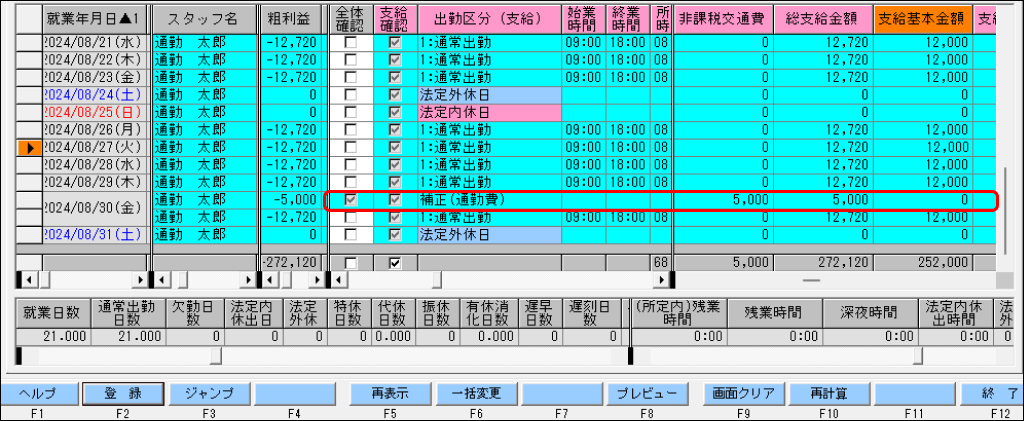Image resolution: width=1024 pixels, height=421 pixels.
Task: Click 5,000 in 非課税交通費 on 補正(通勤費) row
Action: pyautogui.click(x=724, y=200)
